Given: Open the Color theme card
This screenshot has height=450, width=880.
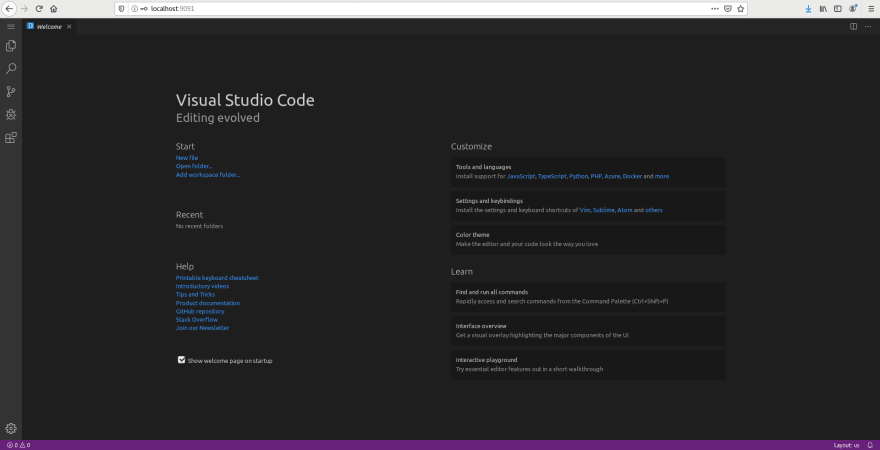Looking at the screenshot, I should (588, 240).
